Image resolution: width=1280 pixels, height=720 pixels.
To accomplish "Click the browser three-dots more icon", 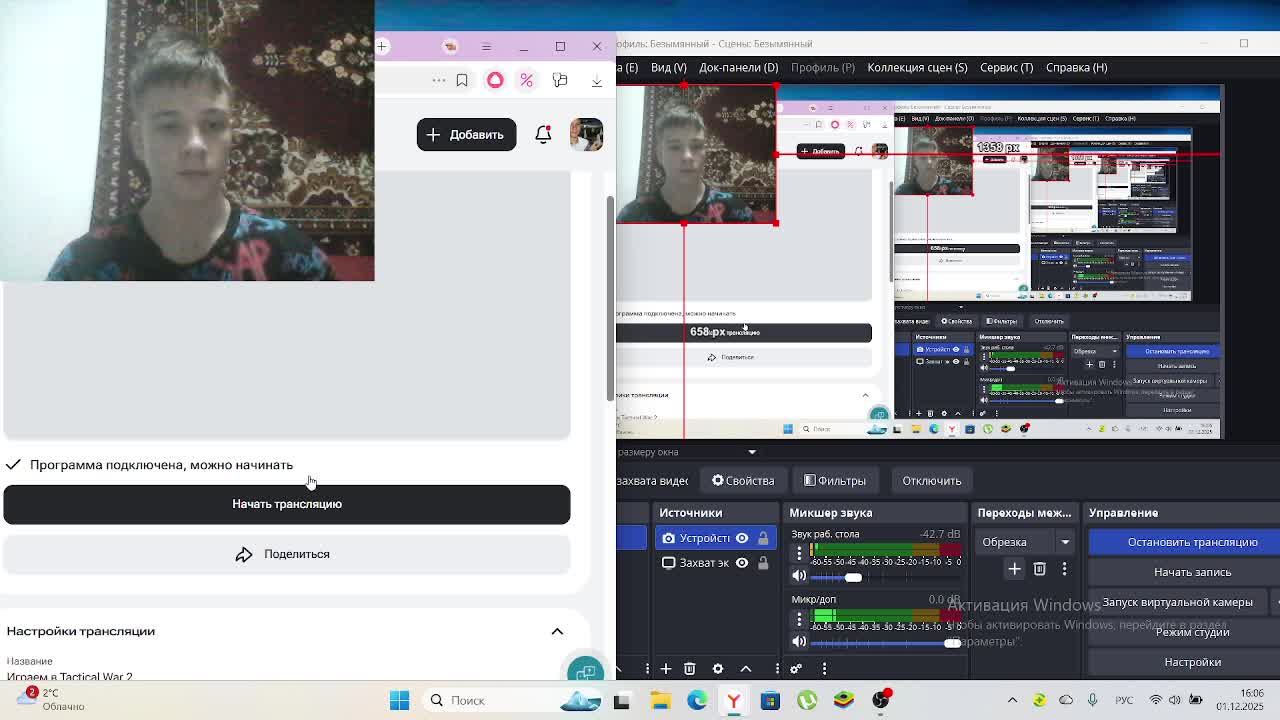I will (439, 80).
